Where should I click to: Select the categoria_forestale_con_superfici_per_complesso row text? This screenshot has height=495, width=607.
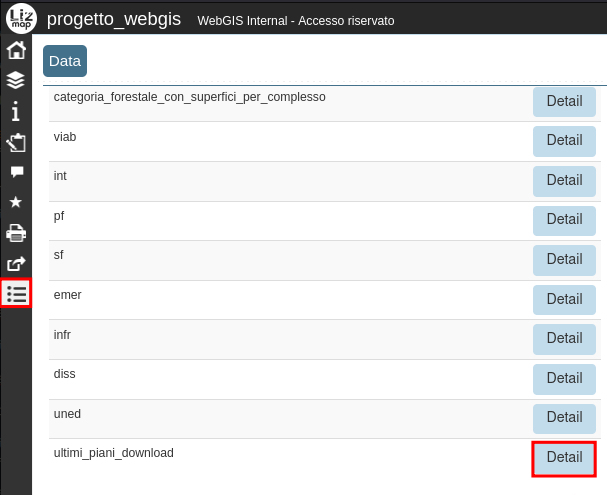[x=189, y=97]
